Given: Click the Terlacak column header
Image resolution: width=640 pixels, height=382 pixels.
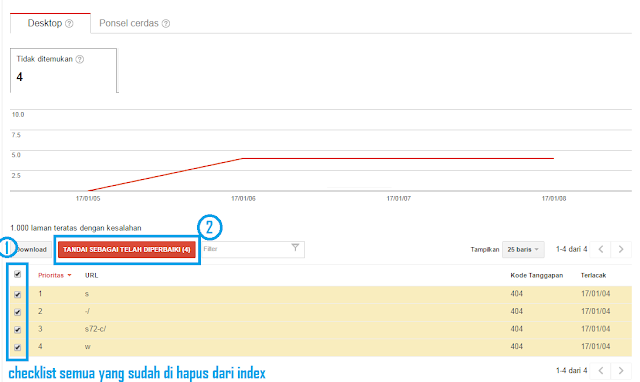Looking at the screenshot, I should tap(593, 275).
